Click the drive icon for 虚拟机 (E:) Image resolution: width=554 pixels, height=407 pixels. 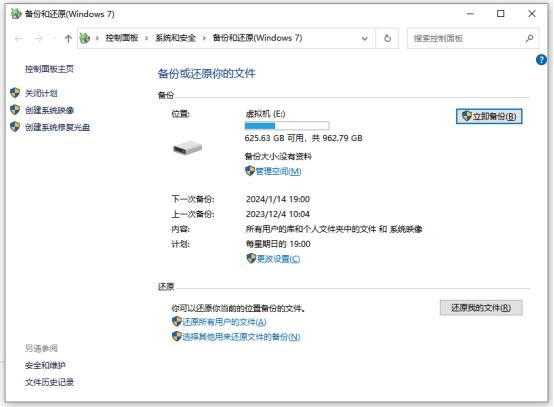(187, 147)
